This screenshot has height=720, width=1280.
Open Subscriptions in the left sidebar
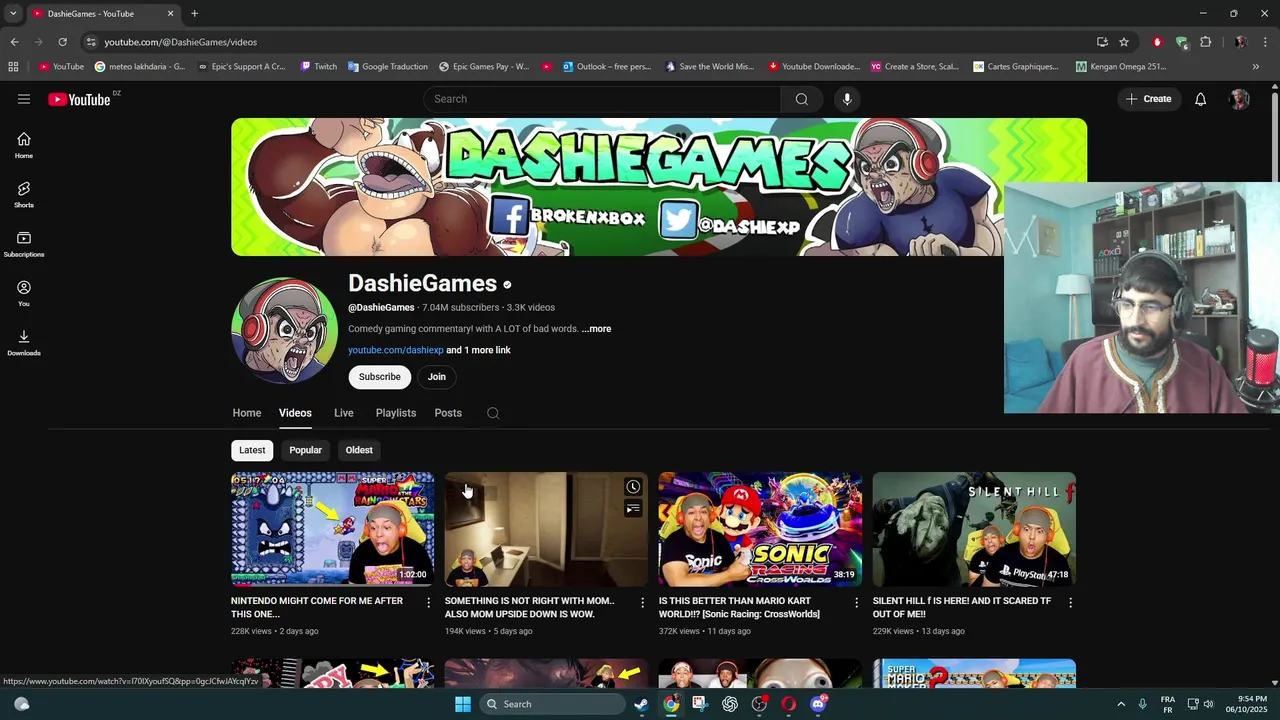click(x=24, y=244)
